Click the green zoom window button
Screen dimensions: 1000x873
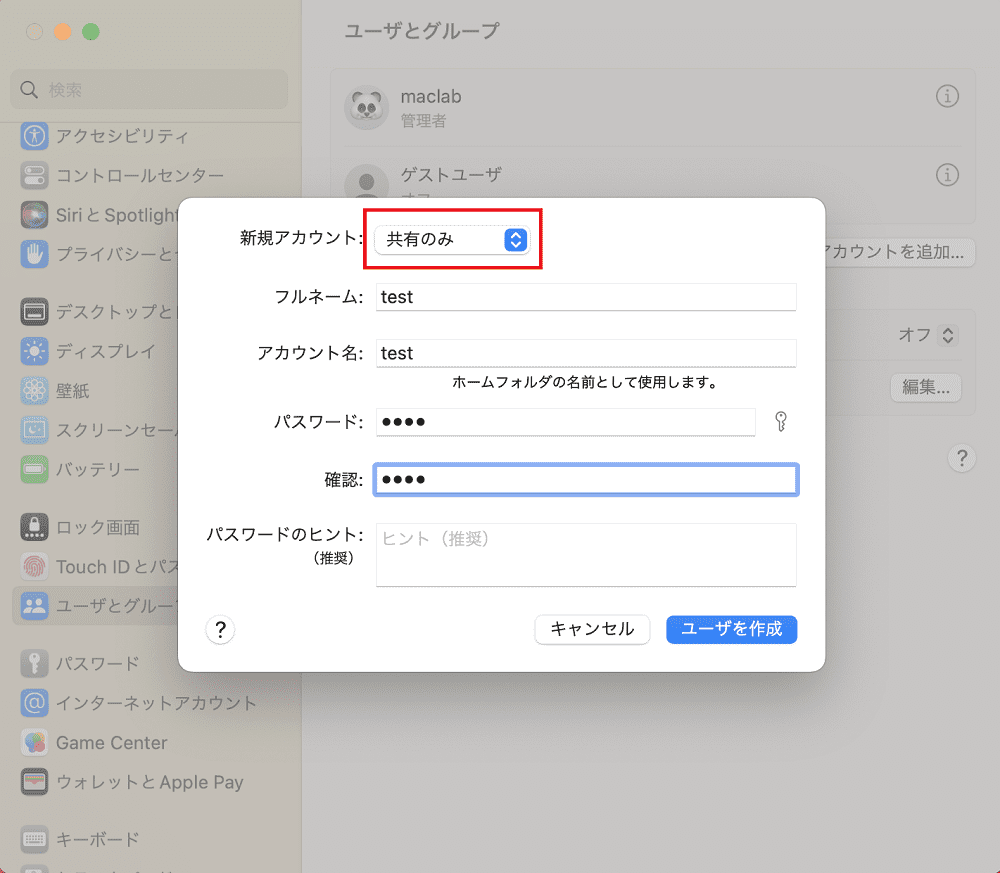(x=91, y=31)
